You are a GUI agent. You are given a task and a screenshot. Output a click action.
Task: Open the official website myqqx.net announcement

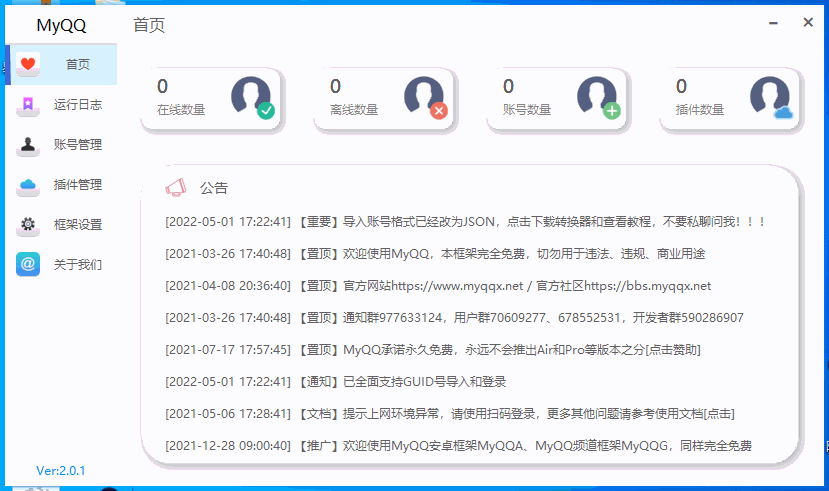coord(438,286)
